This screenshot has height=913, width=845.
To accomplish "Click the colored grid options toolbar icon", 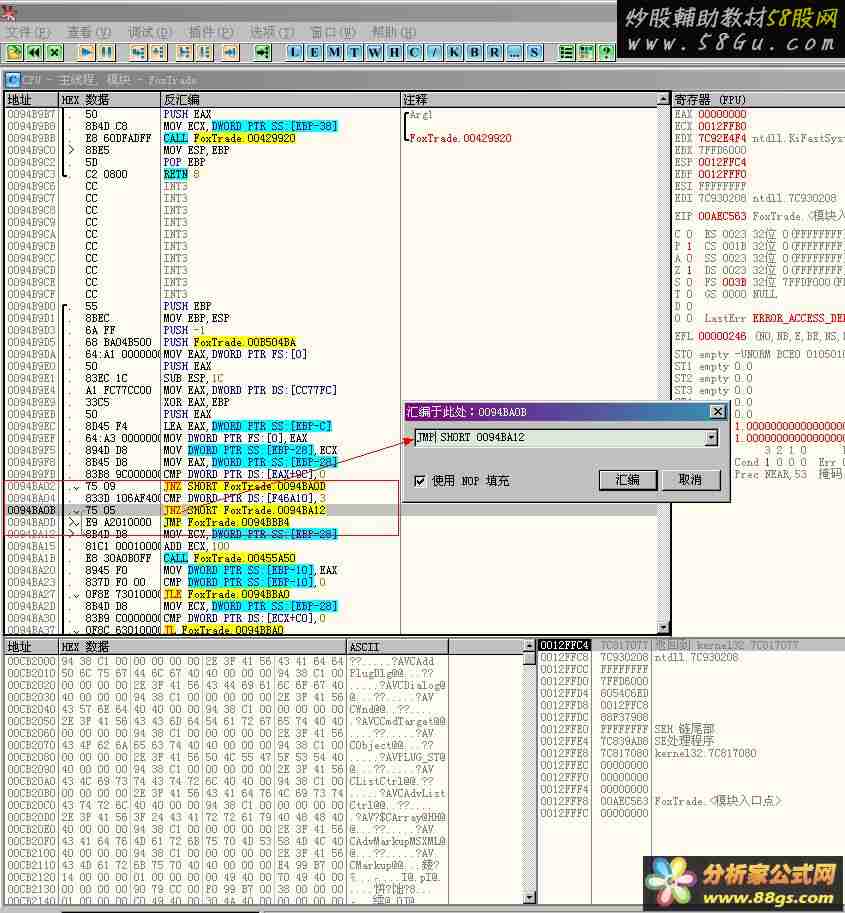I will click(x=586, y=52).
